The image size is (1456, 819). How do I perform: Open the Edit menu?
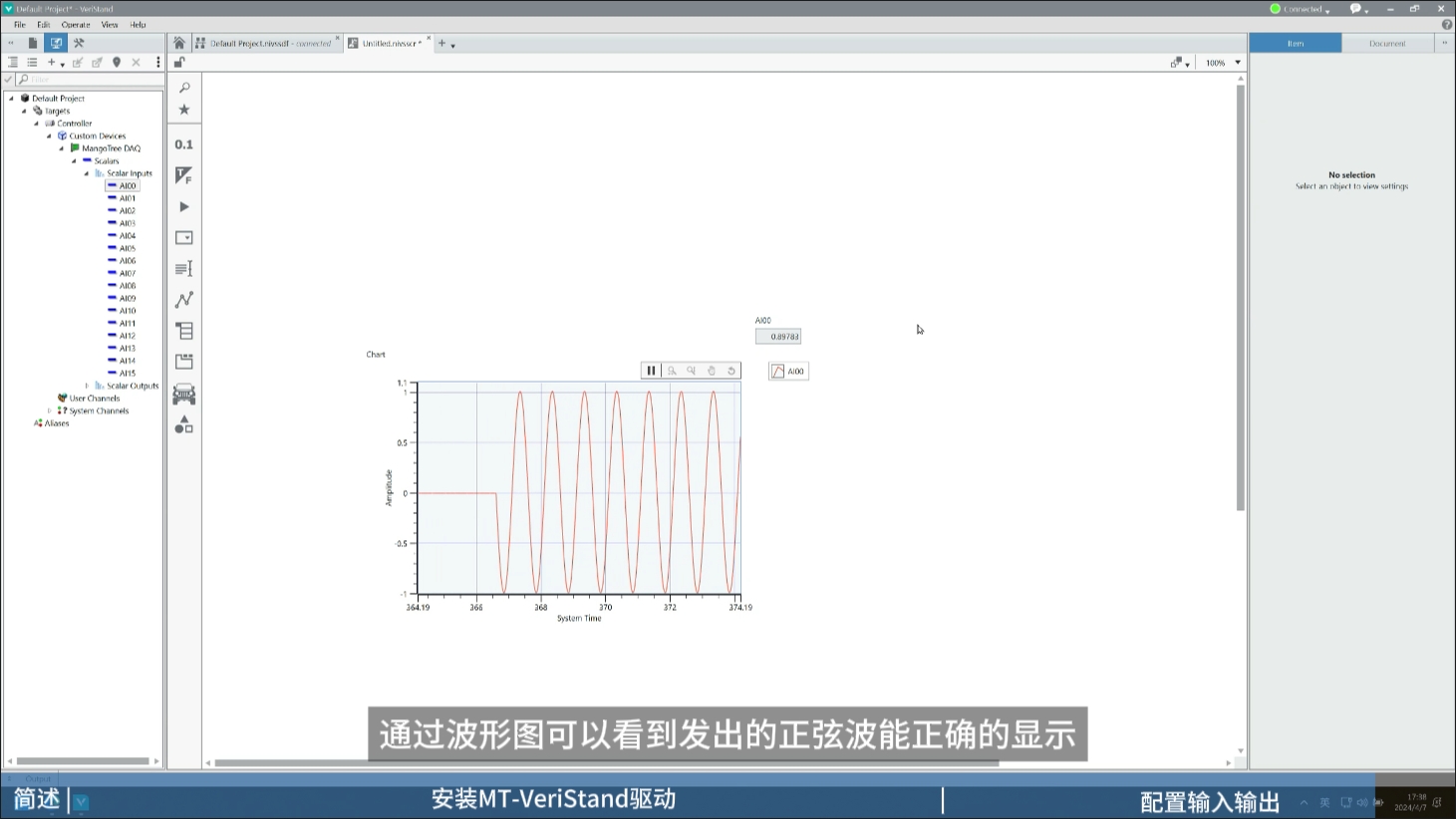click(44, 25)
